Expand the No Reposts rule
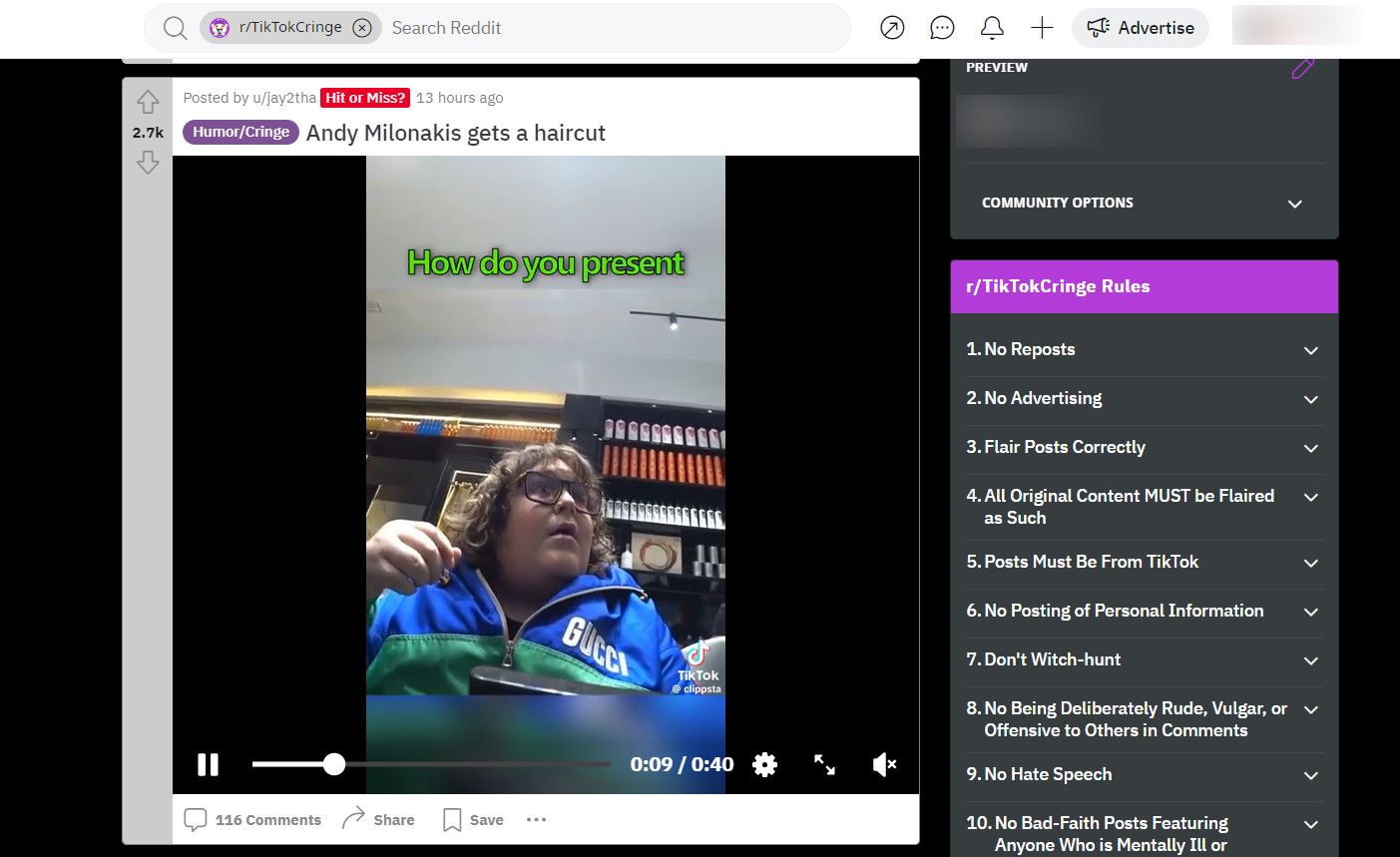Screen dimensions: 1400x857 (x=1311, y=350)
